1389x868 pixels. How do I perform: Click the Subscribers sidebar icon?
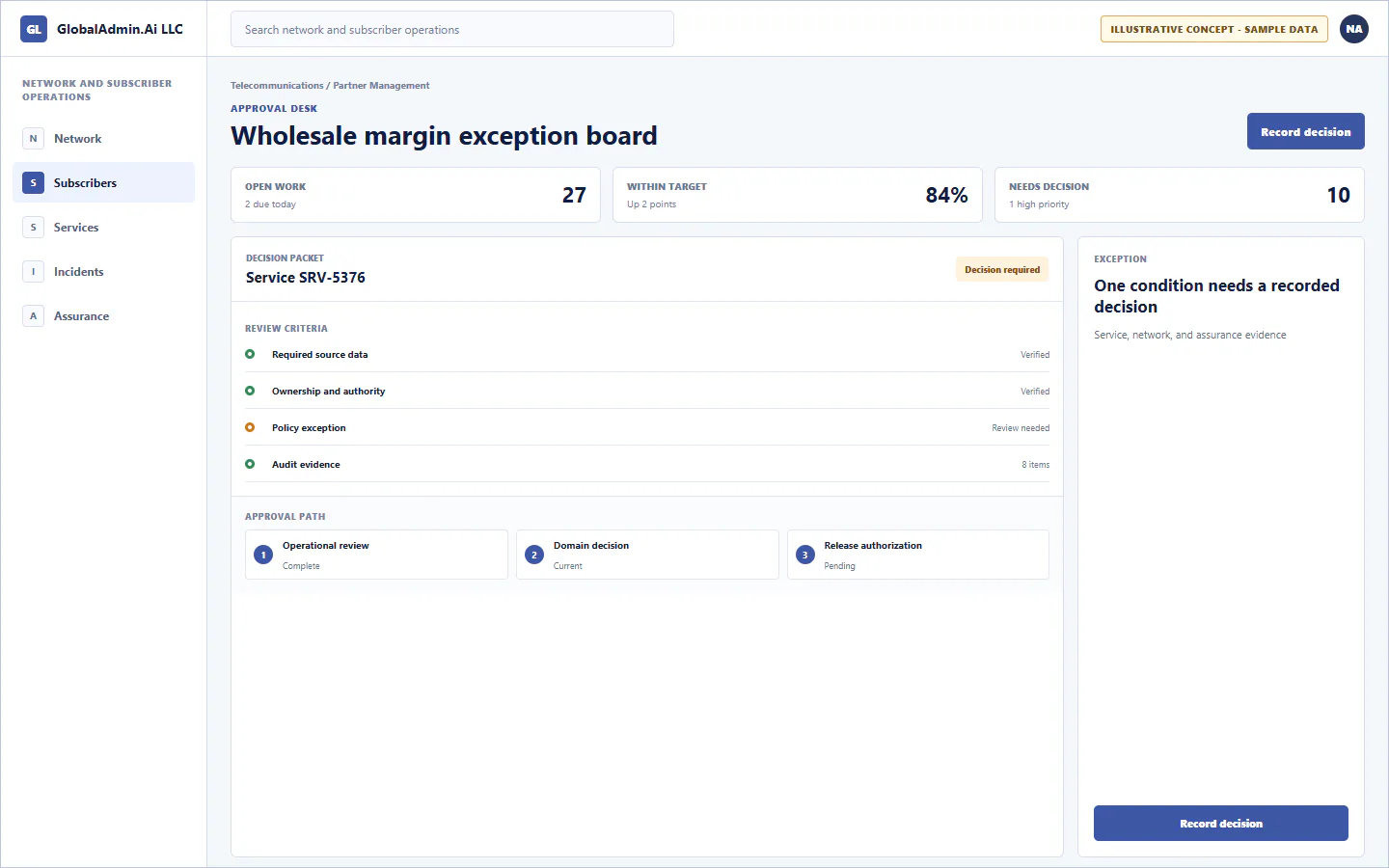(x=33, y=183)
